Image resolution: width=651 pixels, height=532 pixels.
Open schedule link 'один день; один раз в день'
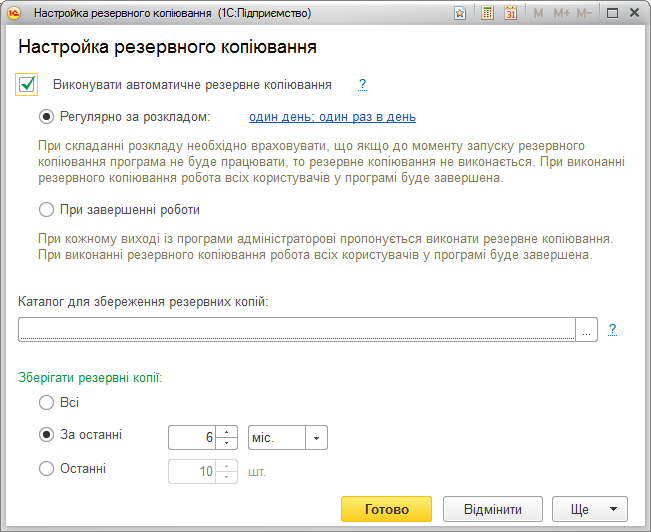click(x=333, y=117)
